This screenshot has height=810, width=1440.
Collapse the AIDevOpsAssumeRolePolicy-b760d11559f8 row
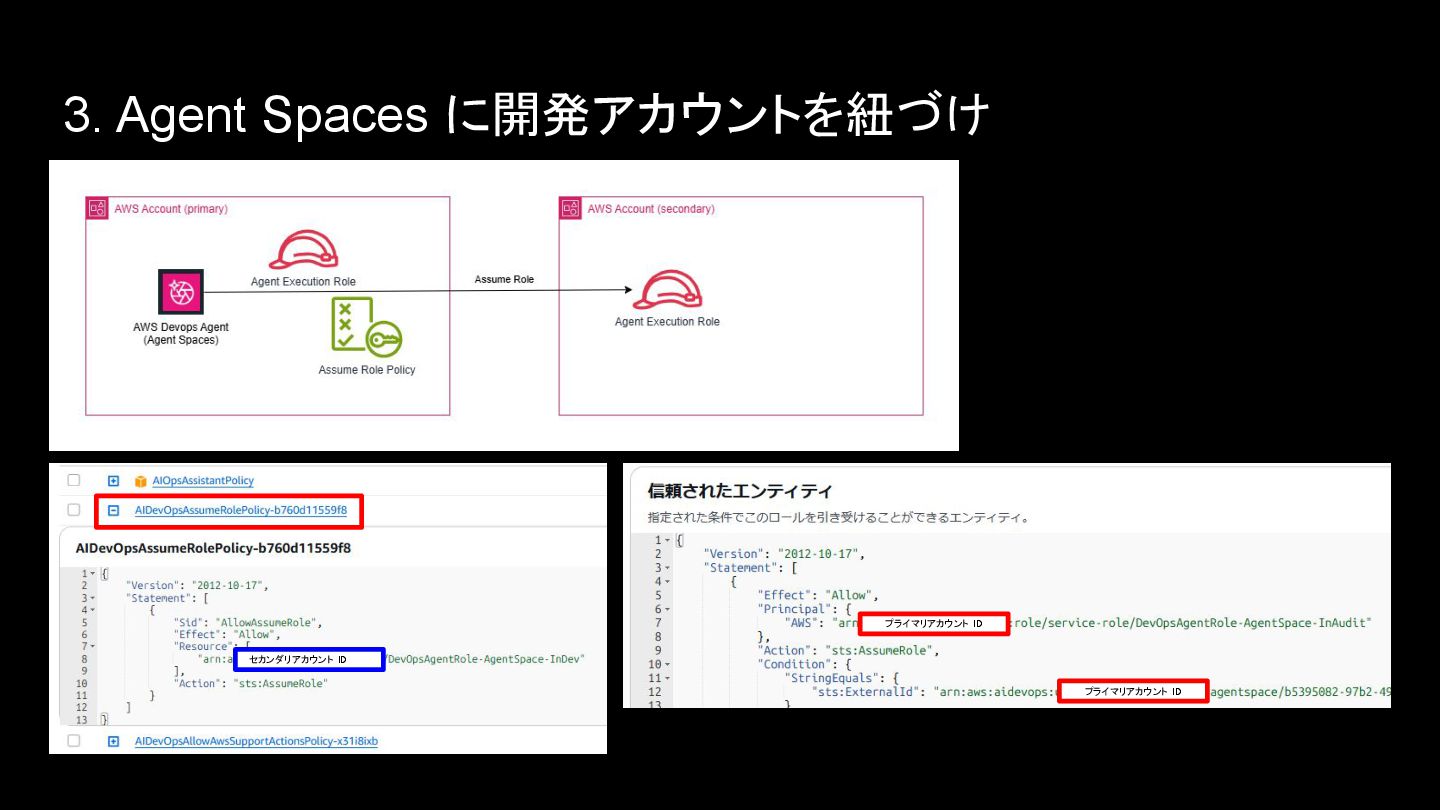click(x=113, y=511)
